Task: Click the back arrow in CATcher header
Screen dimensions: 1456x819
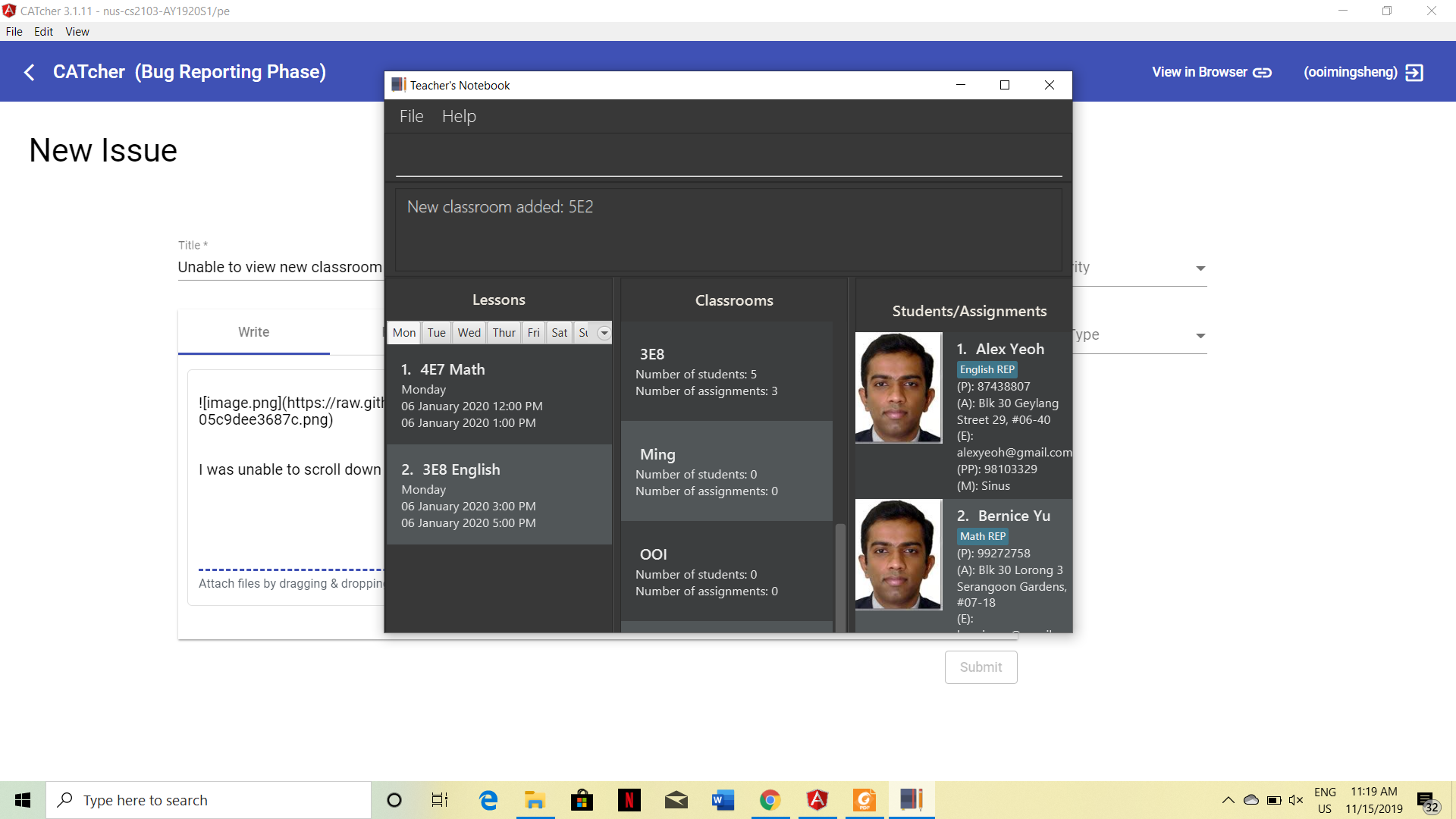Action: [x=30, y=72]
